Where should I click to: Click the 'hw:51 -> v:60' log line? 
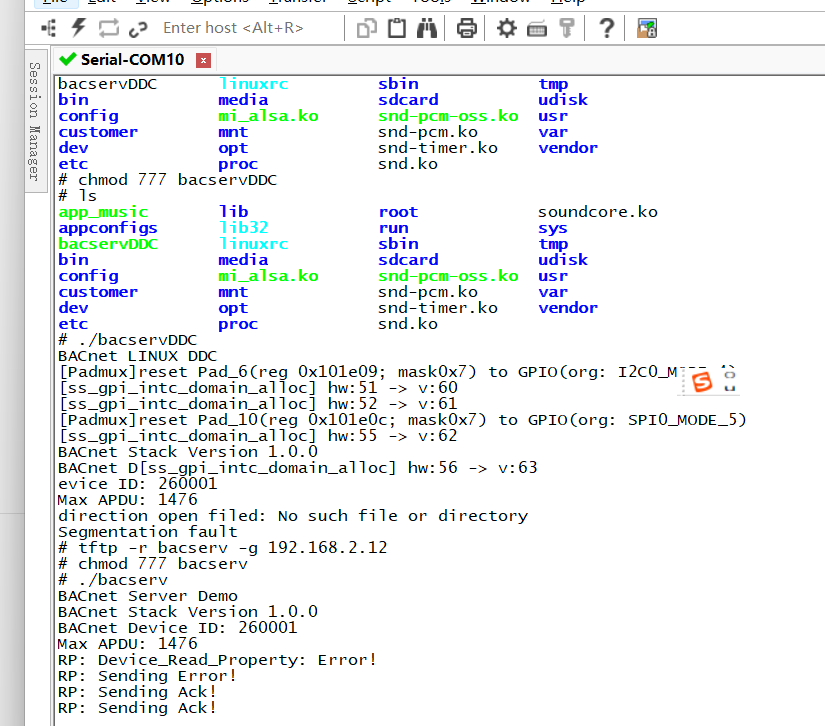pos(258,388)
